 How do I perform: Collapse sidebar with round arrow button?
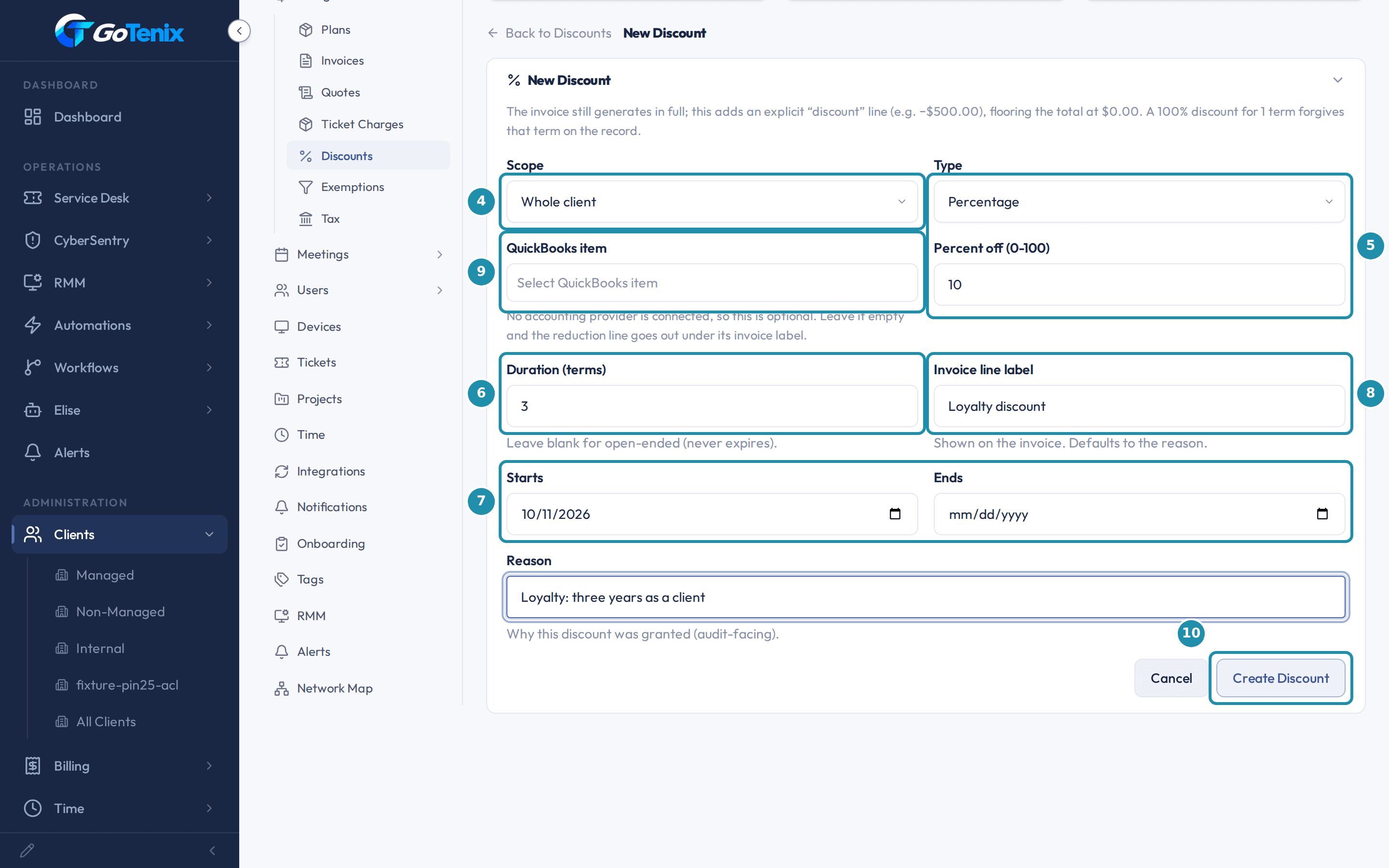[239, 31]
